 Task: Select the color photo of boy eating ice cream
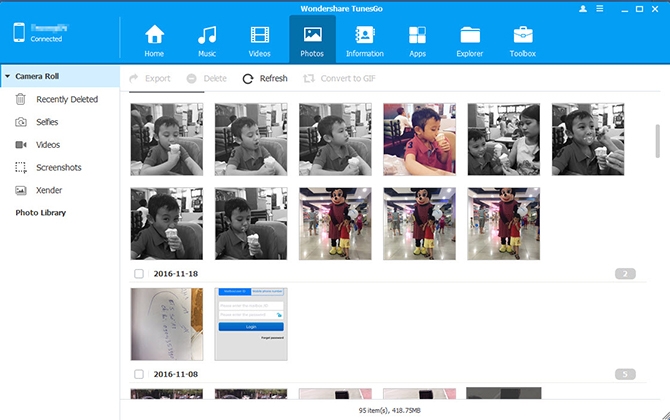point(419,139)
